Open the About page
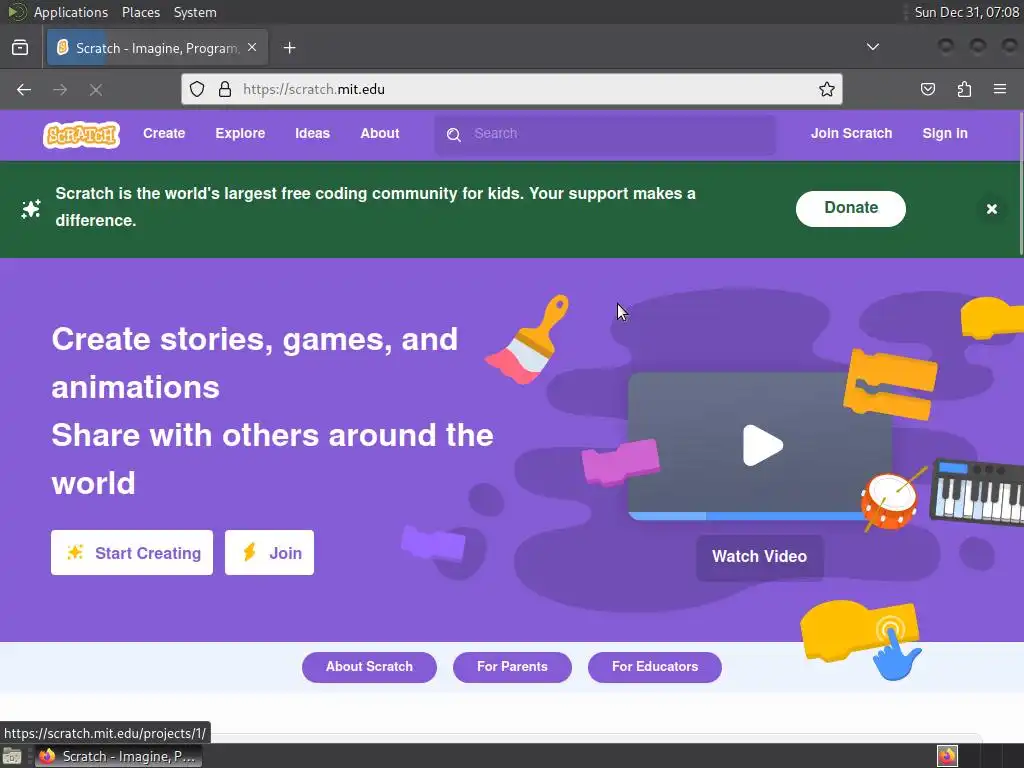This screenshot has height=768, width=1024. (379, 133)
